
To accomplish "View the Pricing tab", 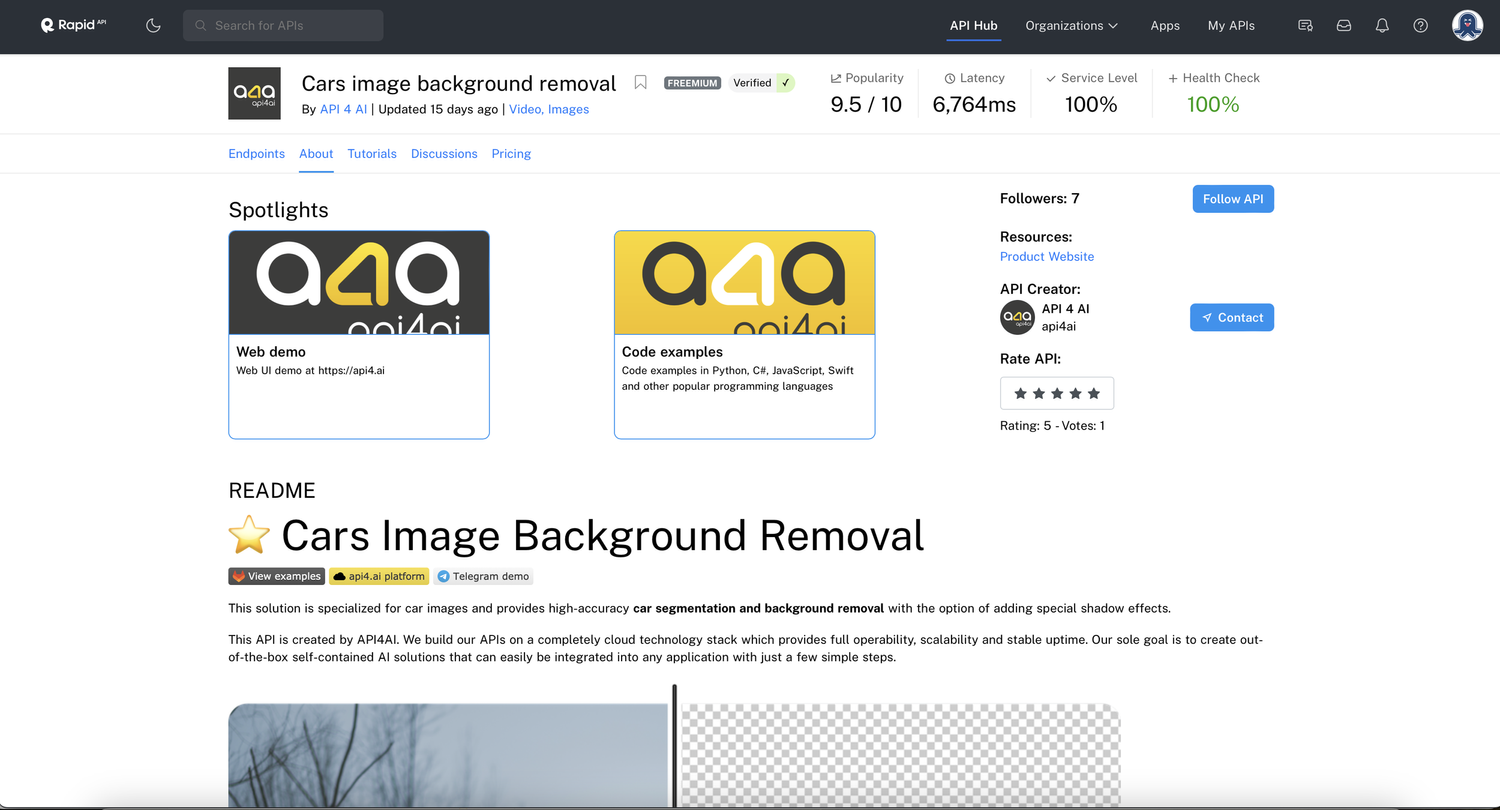I will [x=511, y=154].
